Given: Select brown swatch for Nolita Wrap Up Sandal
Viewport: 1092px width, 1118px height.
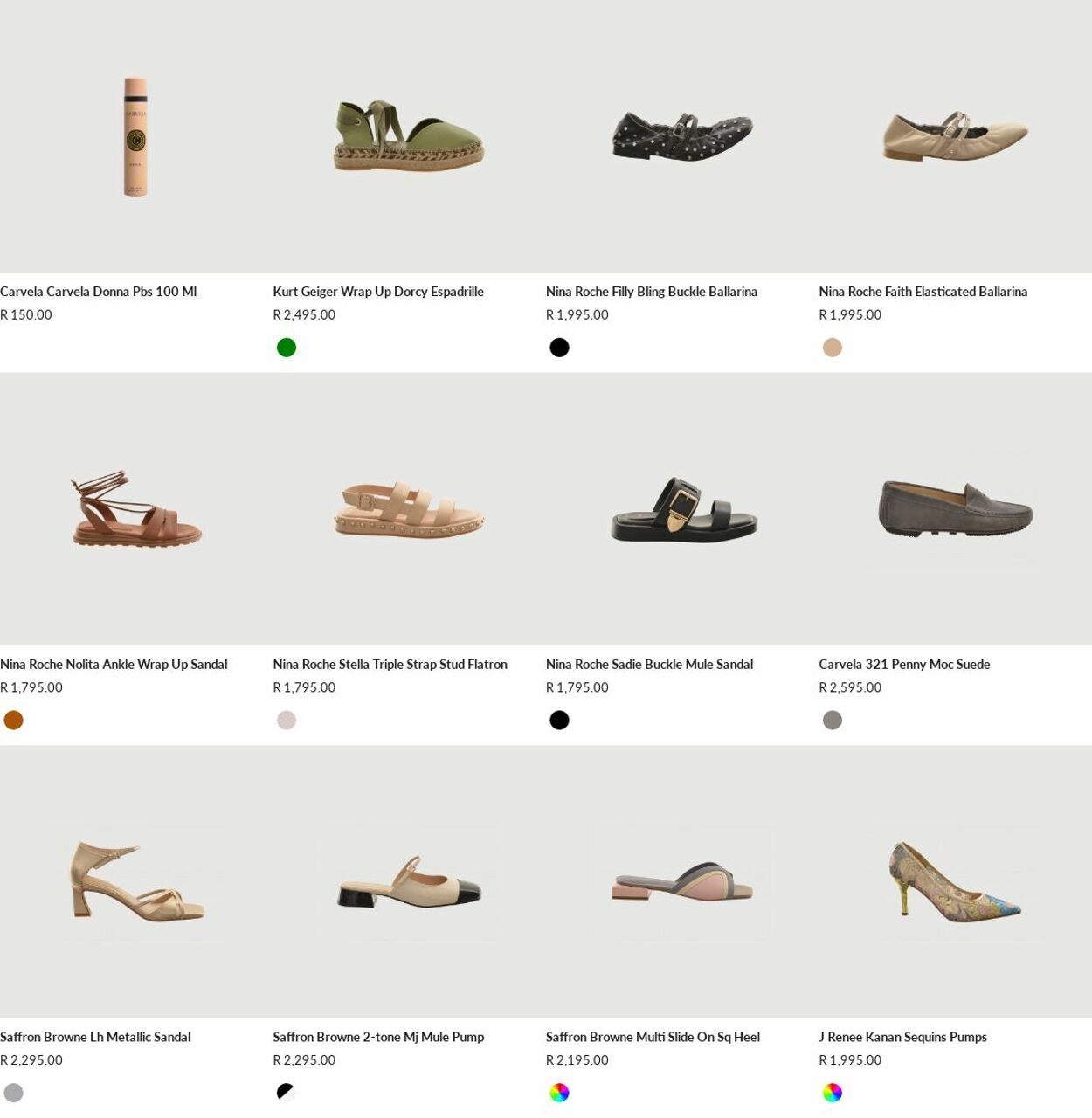Looking at the screenshot, I should pyautogui.click(x=13, y=721).
